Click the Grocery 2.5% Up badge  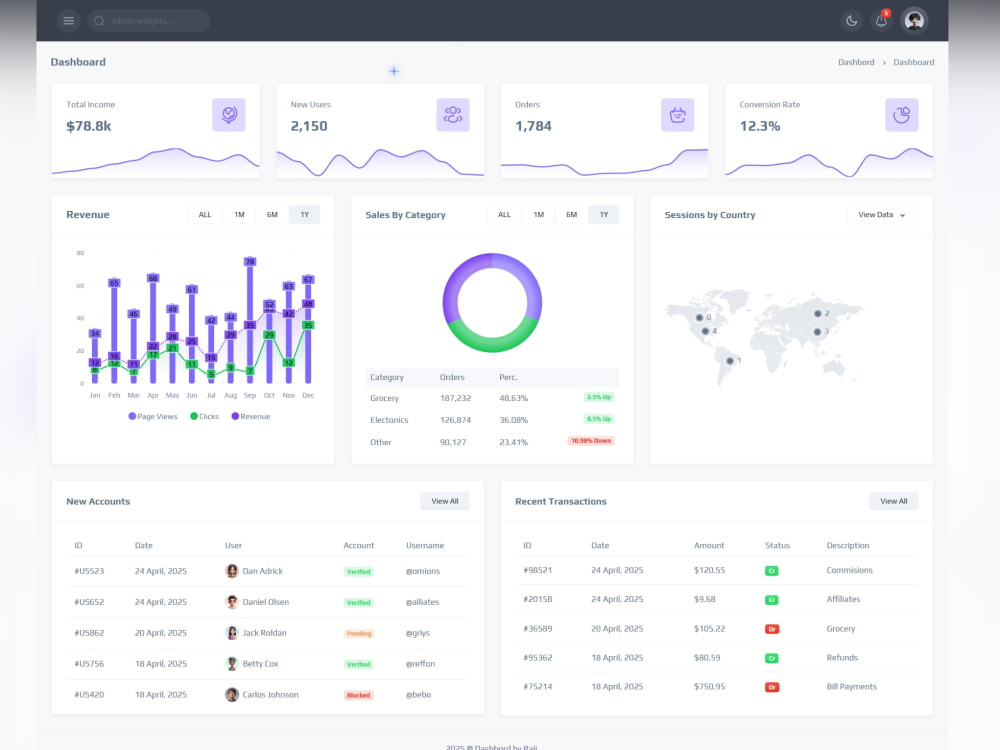[598, 397]
